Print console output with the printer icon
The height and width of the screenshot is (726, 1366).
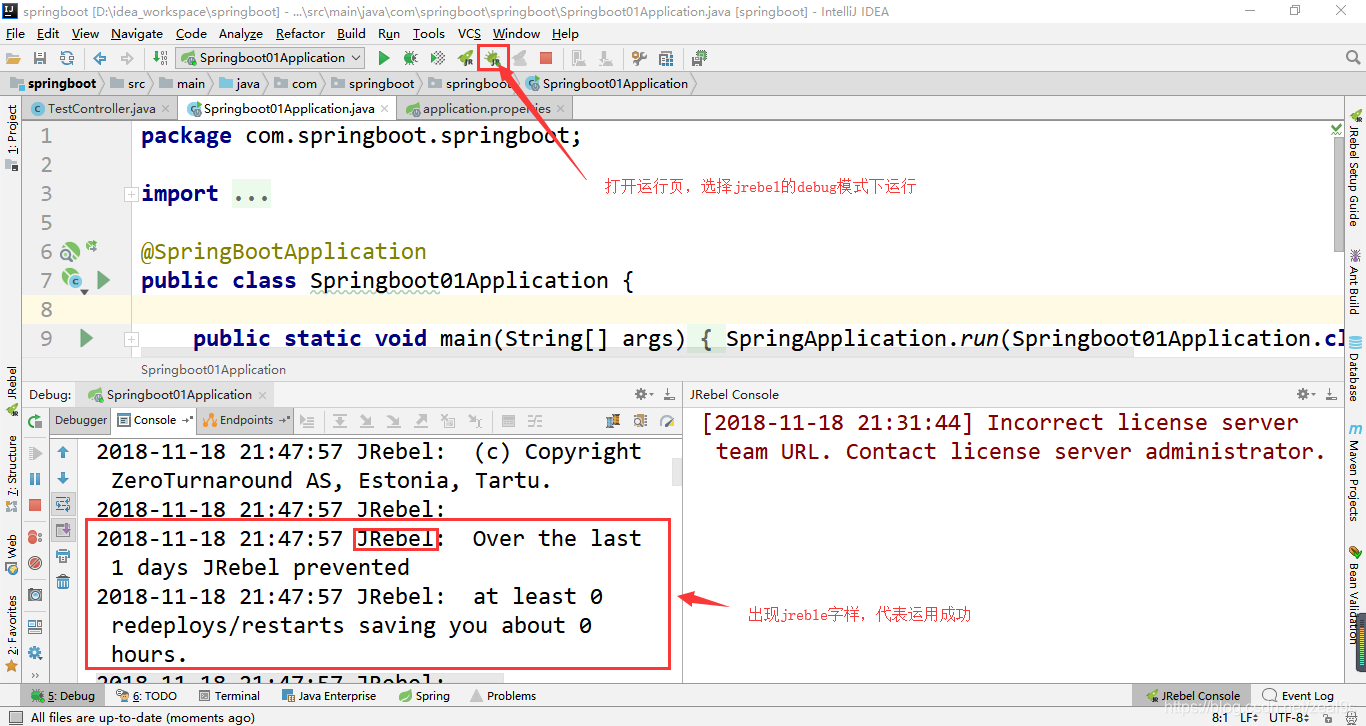pyautogui.click(x=63, y=556)
